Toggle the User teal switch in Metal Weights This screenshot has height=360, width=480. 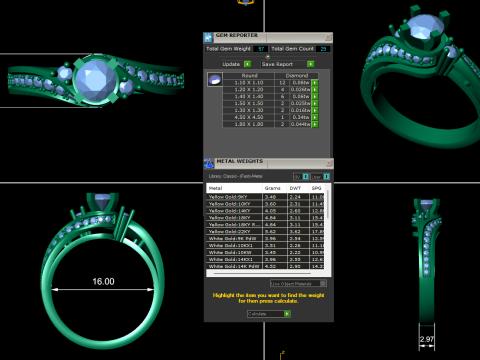coord(326,177)
